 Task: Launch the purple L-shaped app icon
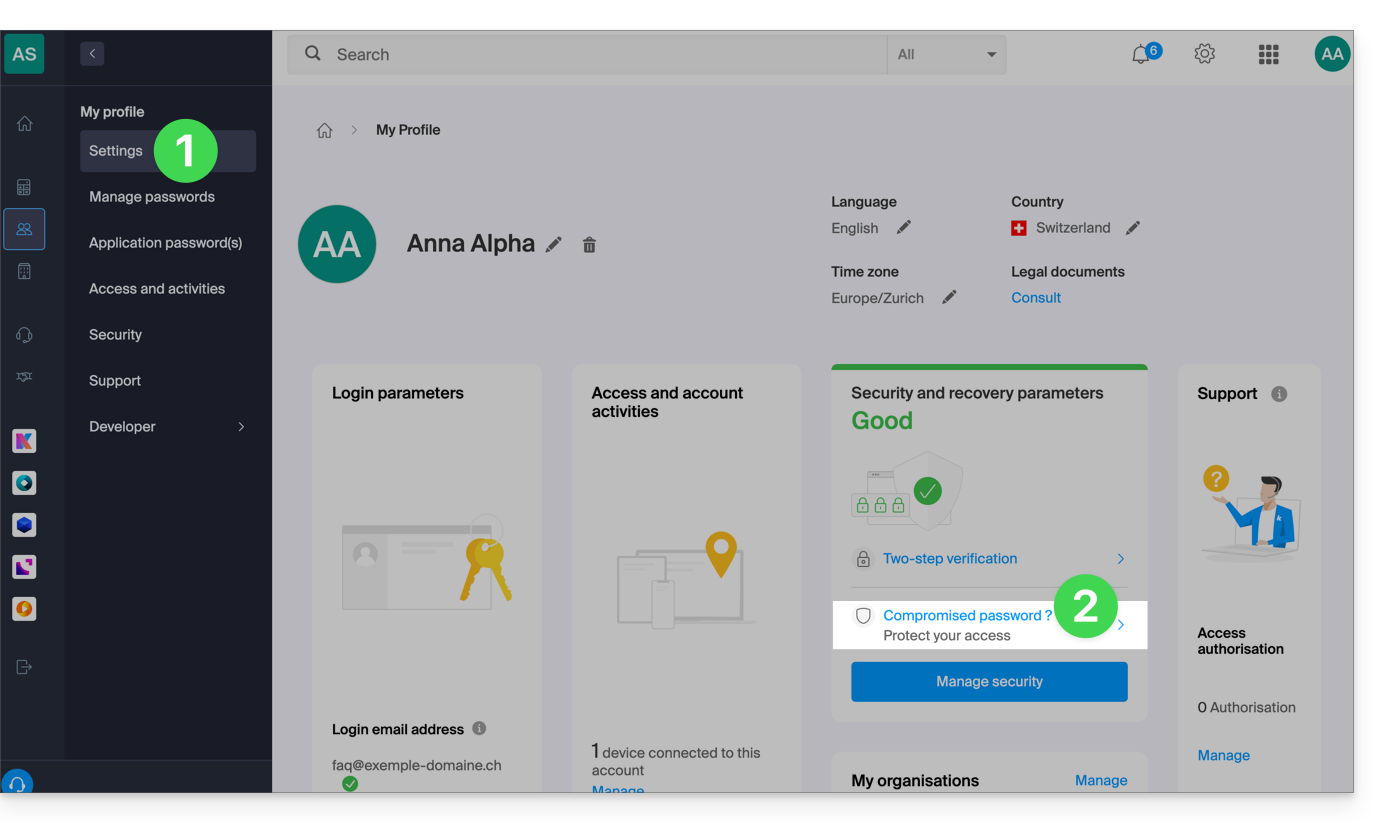pos(24,567)
